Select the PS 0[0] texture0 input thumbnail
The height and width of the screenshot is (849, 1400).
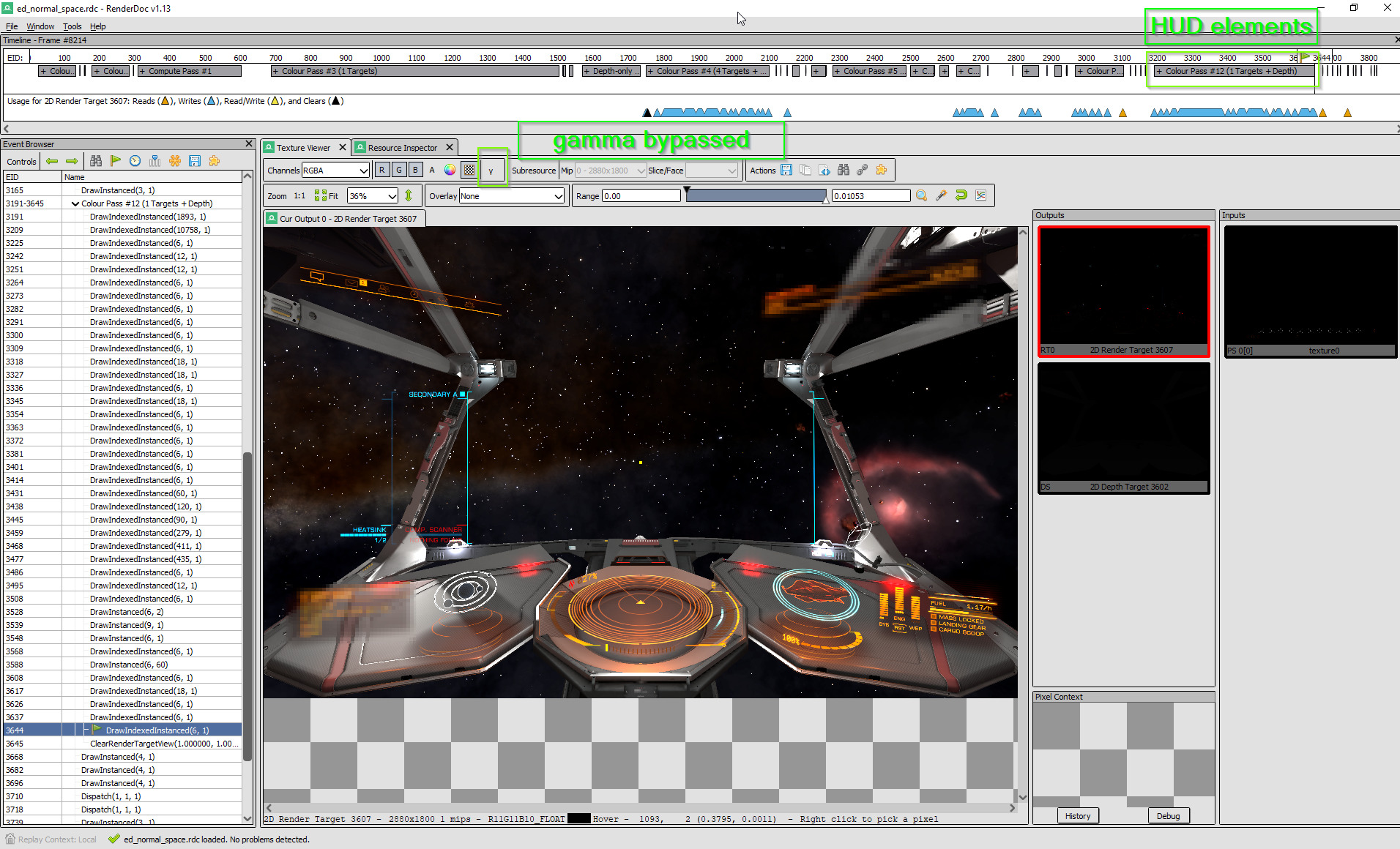(x=1311, y=291)
